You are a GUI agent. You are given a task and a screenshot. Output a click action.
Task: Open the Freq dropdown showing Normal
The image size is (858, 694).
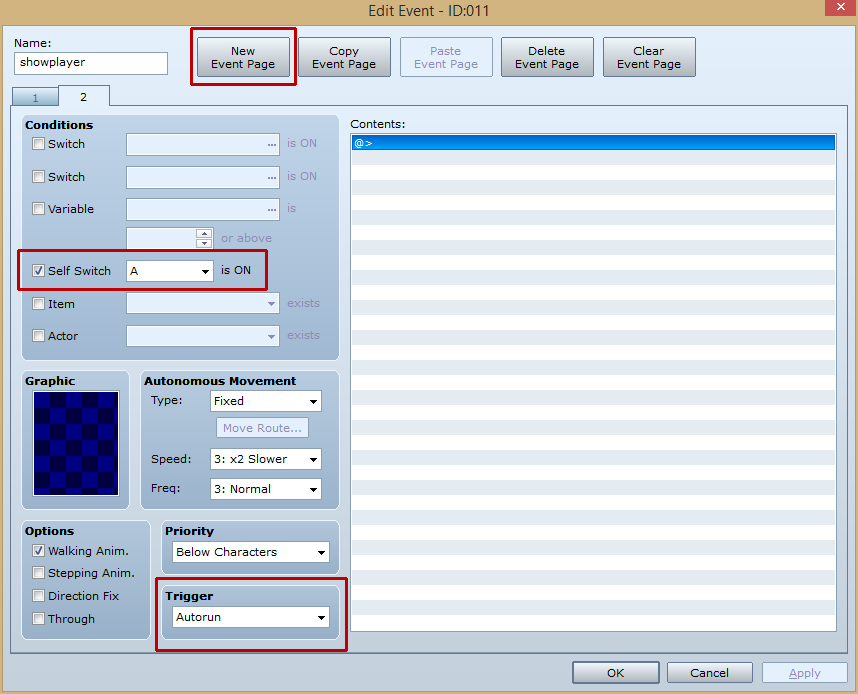click(265, 489)
